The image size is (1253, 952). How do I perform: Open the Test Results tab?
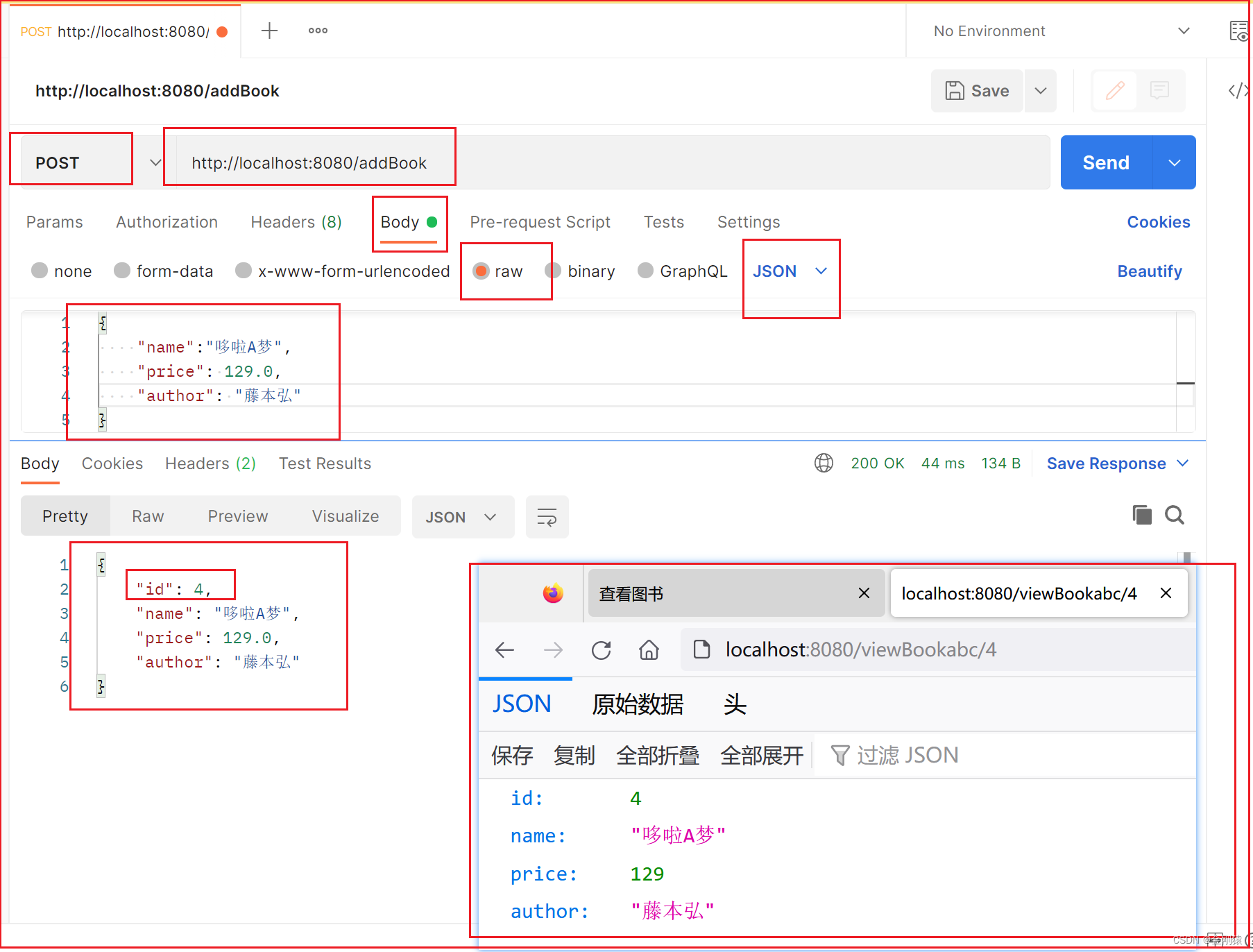[x=325, y=464]
